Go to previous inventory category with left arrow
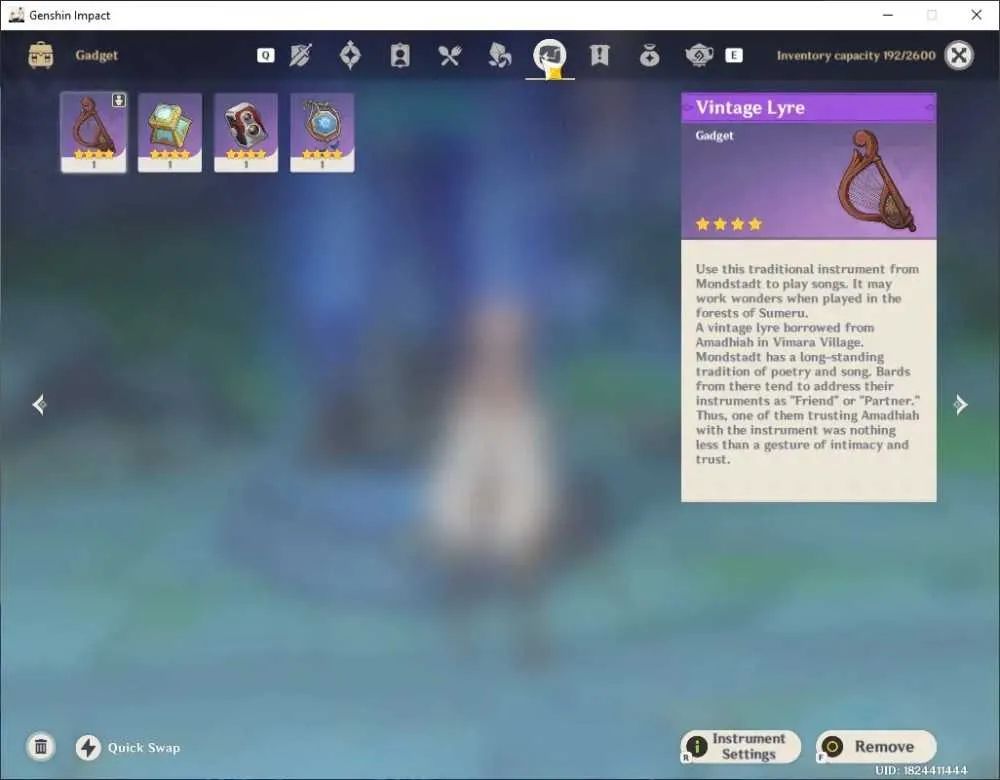 click(40, 404)
